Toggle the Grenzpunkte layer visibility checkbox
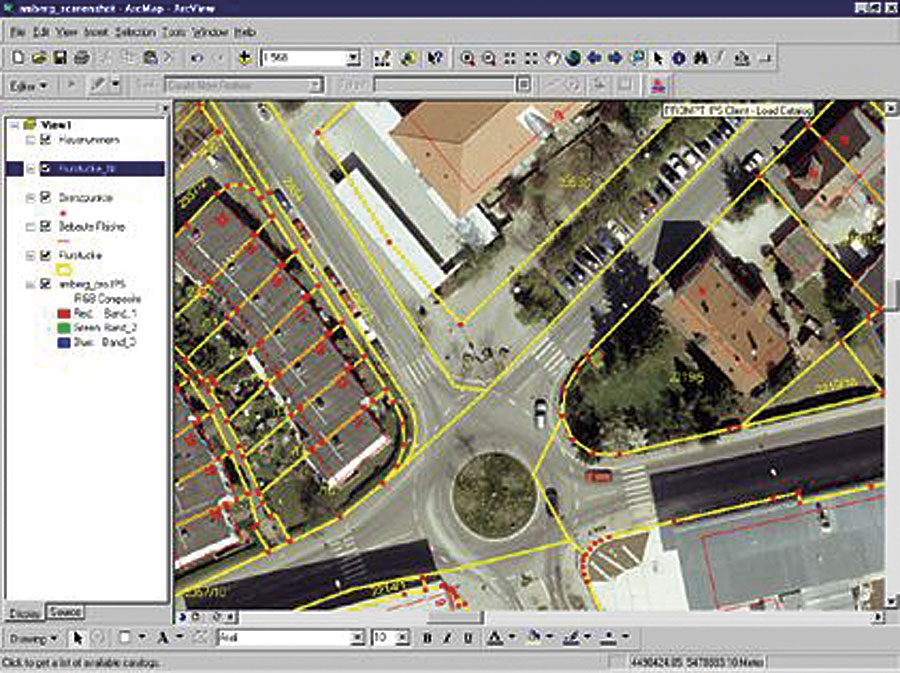Viewport: 900px width, 673px height. click(x=46, y=198)
